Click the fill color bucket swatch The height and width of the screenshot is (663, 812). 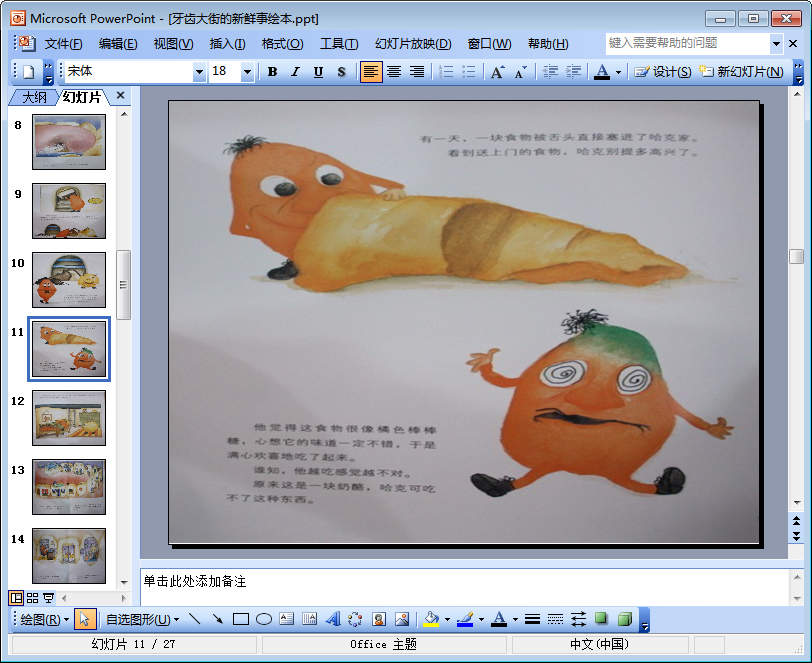[x=431, y=619]
